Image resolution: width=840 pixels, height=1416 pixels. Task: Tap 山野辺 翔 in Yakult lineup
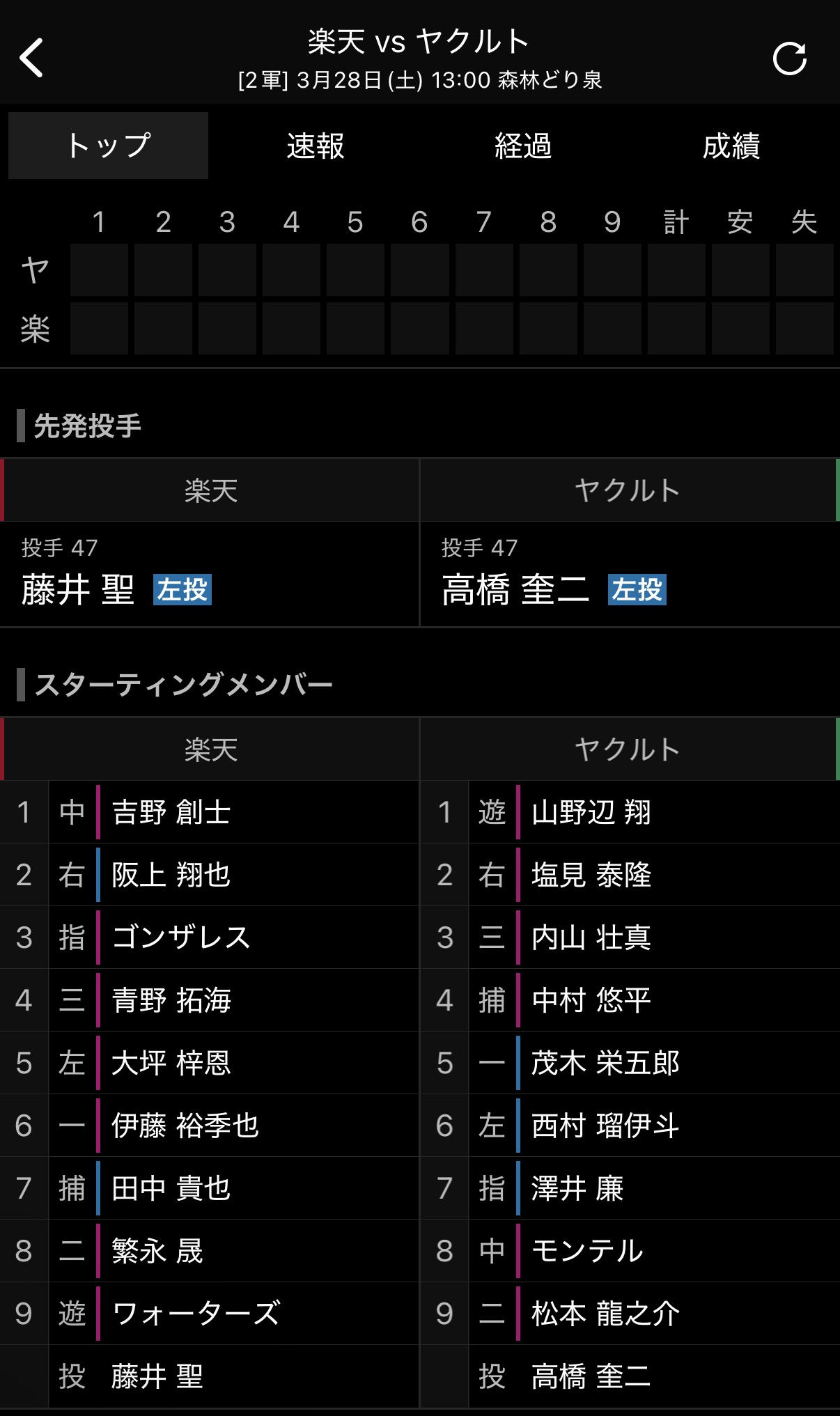point(591,812)
